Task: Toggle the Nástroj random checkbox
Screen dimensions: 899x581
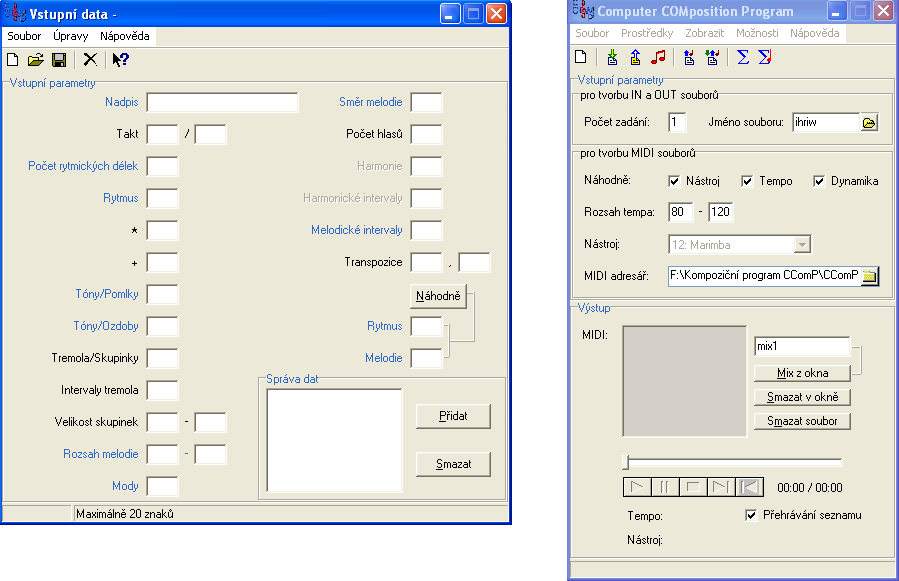Action: (674, 181)
